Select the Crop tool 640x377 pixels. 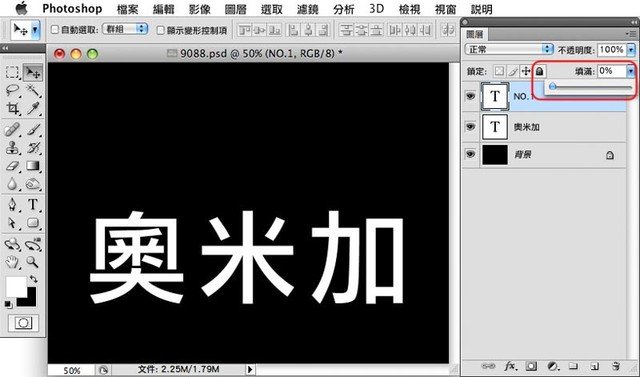click(12, 108)
